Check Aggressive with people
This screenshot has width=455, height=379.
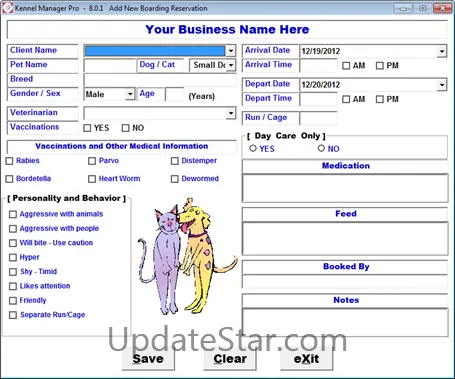coord(13,229)
